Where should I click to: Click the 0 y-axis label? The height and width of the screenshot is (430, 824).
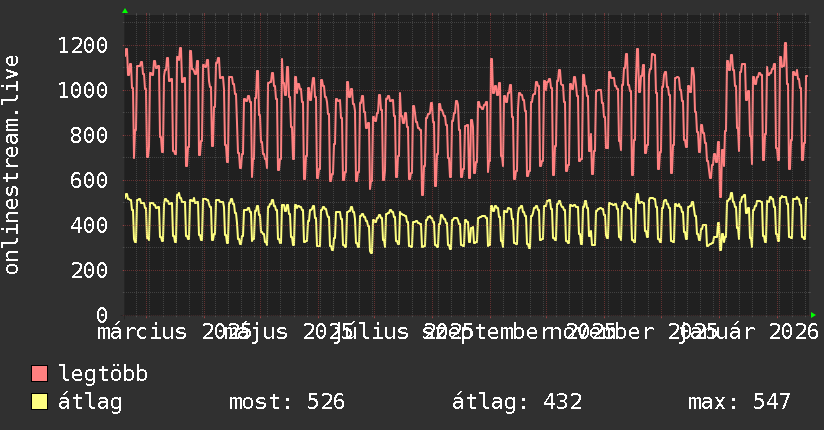pos(102,315)
